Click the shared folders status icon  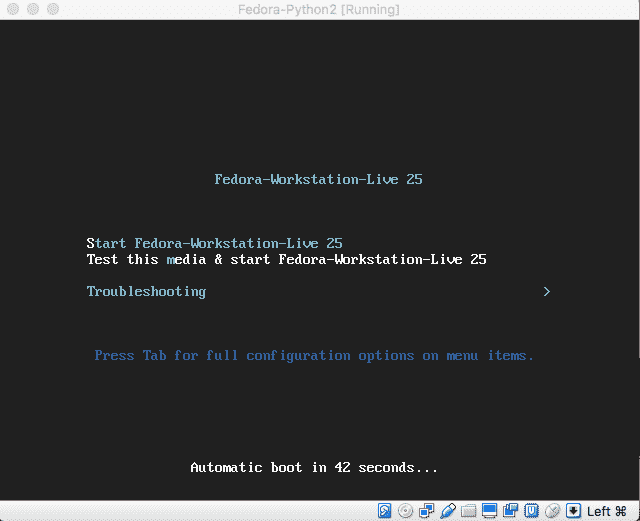pyautogui.click(x=469, y=510)
